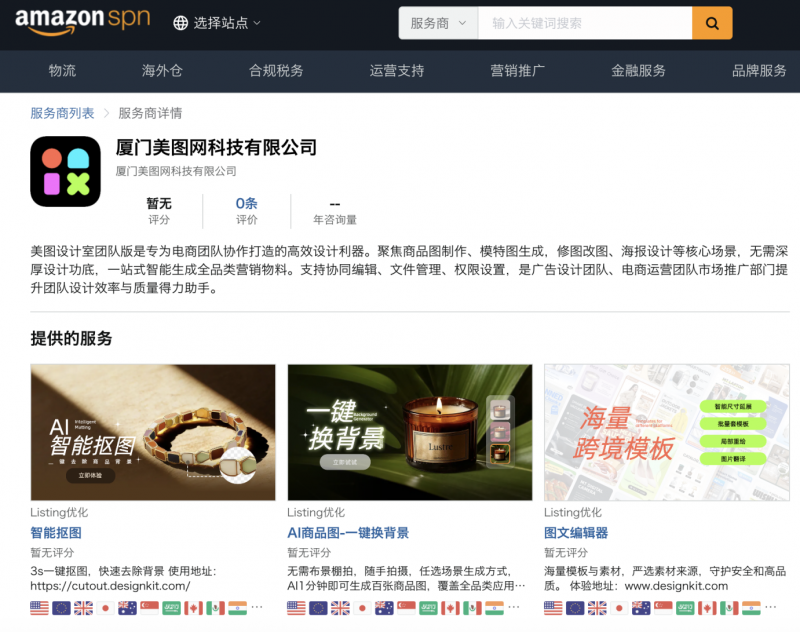This screenshot has width=800, height=632.
Task: Click the Australia flag under AI商品图-一键换背景
Action: 384,608
